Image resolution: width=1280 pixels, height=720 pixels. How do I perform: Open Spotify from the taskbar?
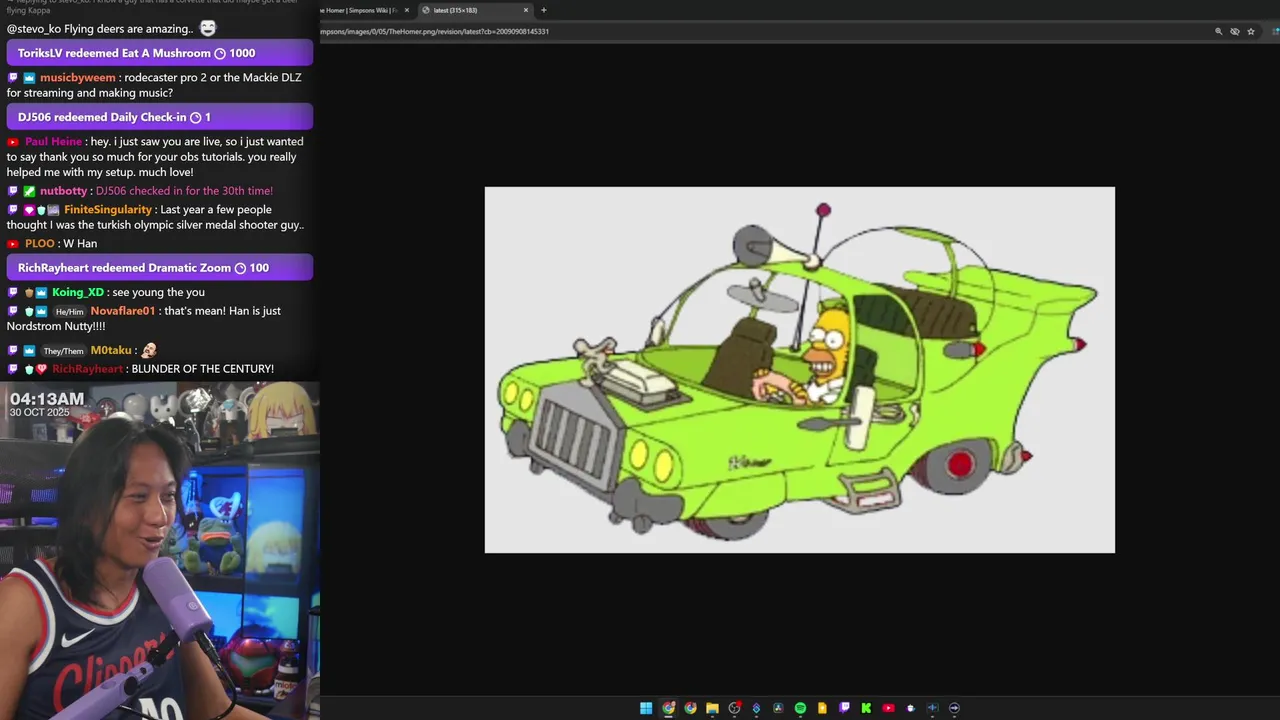(x=800, y=708)
